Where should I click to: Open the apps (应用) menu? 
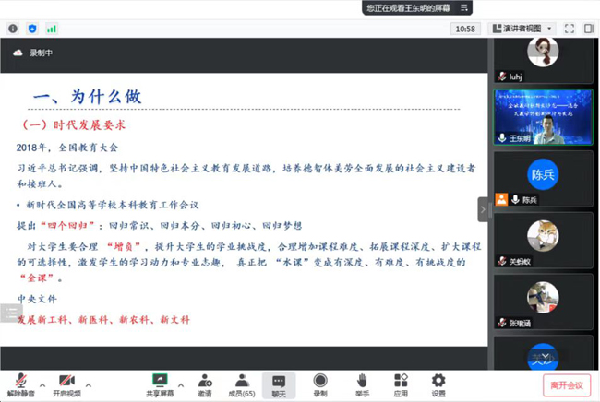(x=401, y=384)
